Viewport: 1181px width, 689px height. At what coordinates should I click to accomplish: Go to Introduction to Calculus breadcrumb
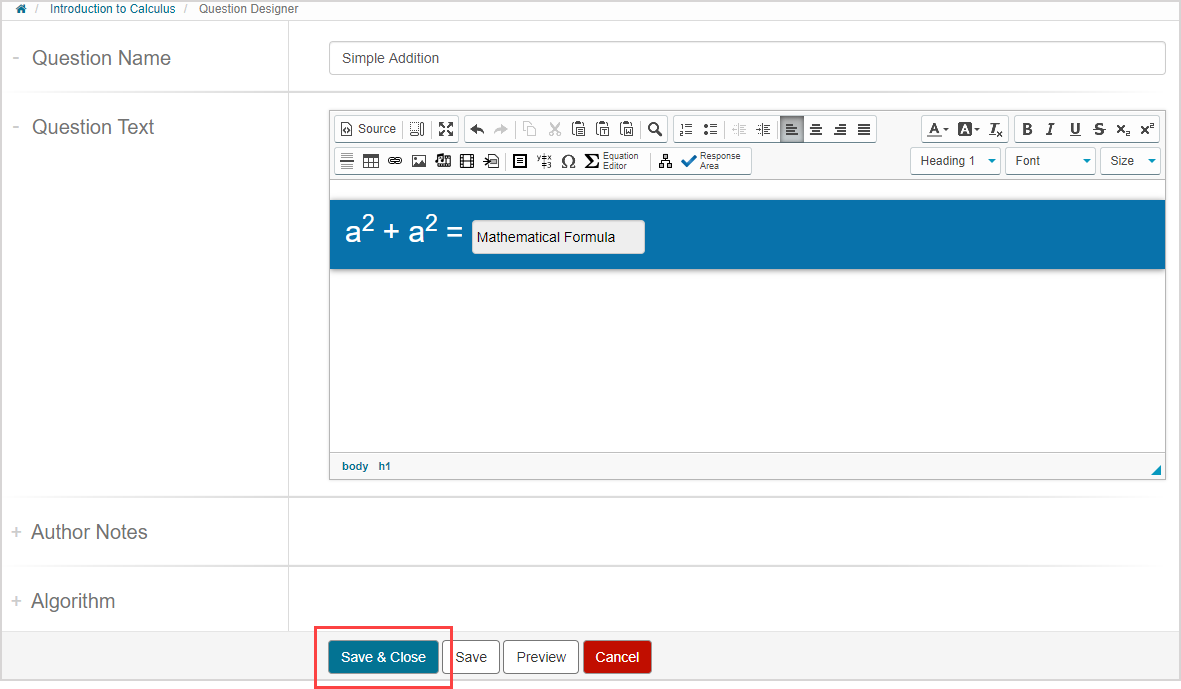(x=112, y=9)
